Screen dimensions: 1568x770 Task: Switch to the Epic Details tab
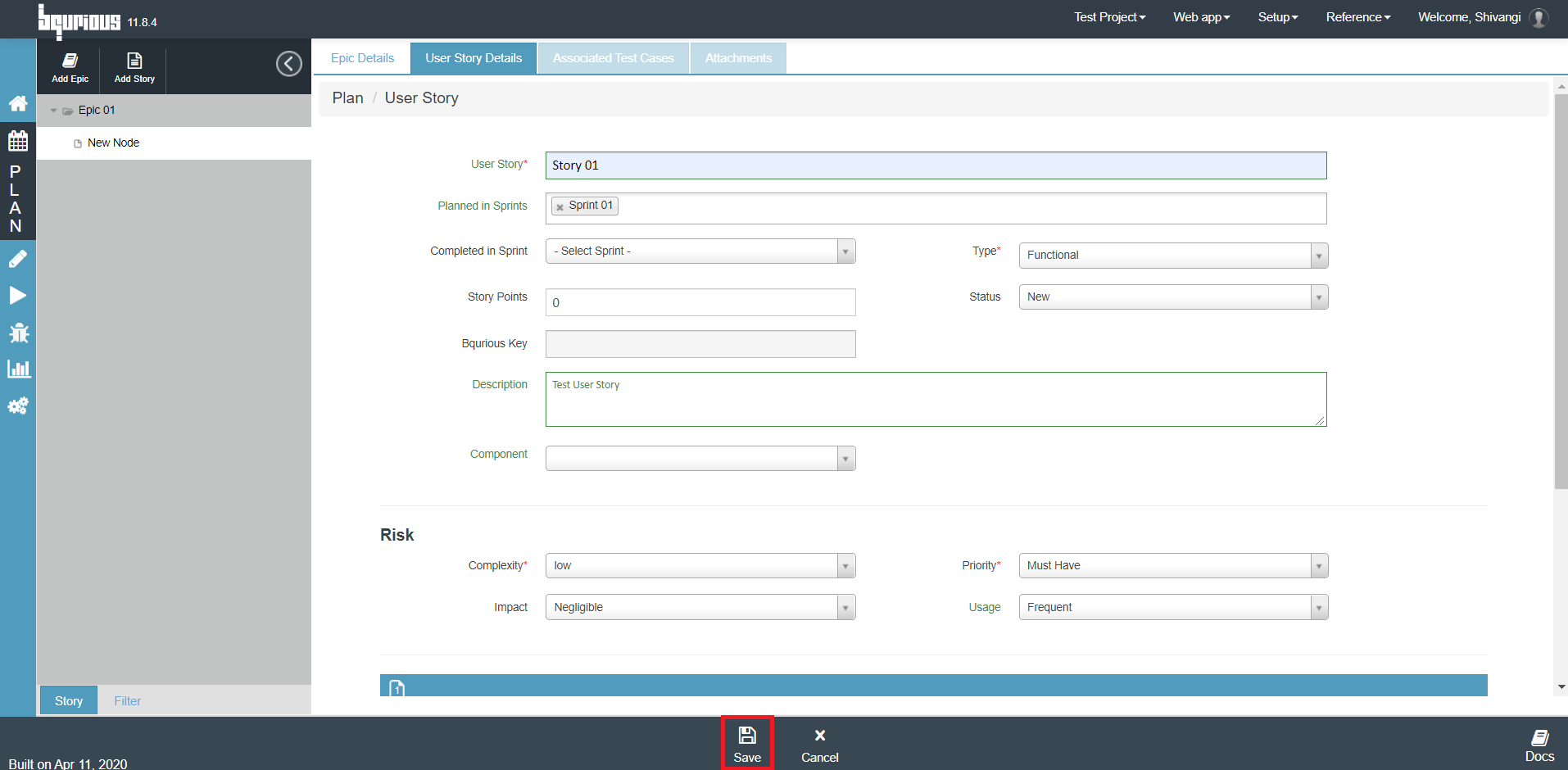point(362,58)
